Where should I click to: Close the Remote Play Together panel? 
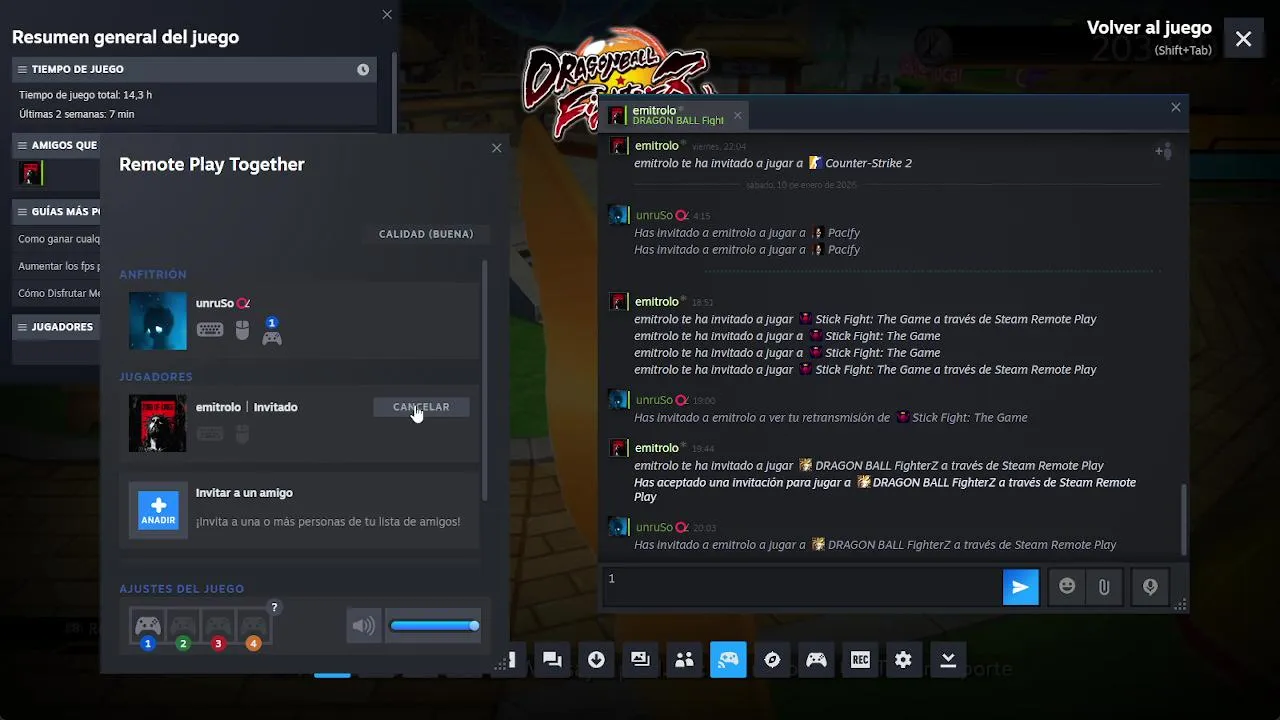point(496,148)
